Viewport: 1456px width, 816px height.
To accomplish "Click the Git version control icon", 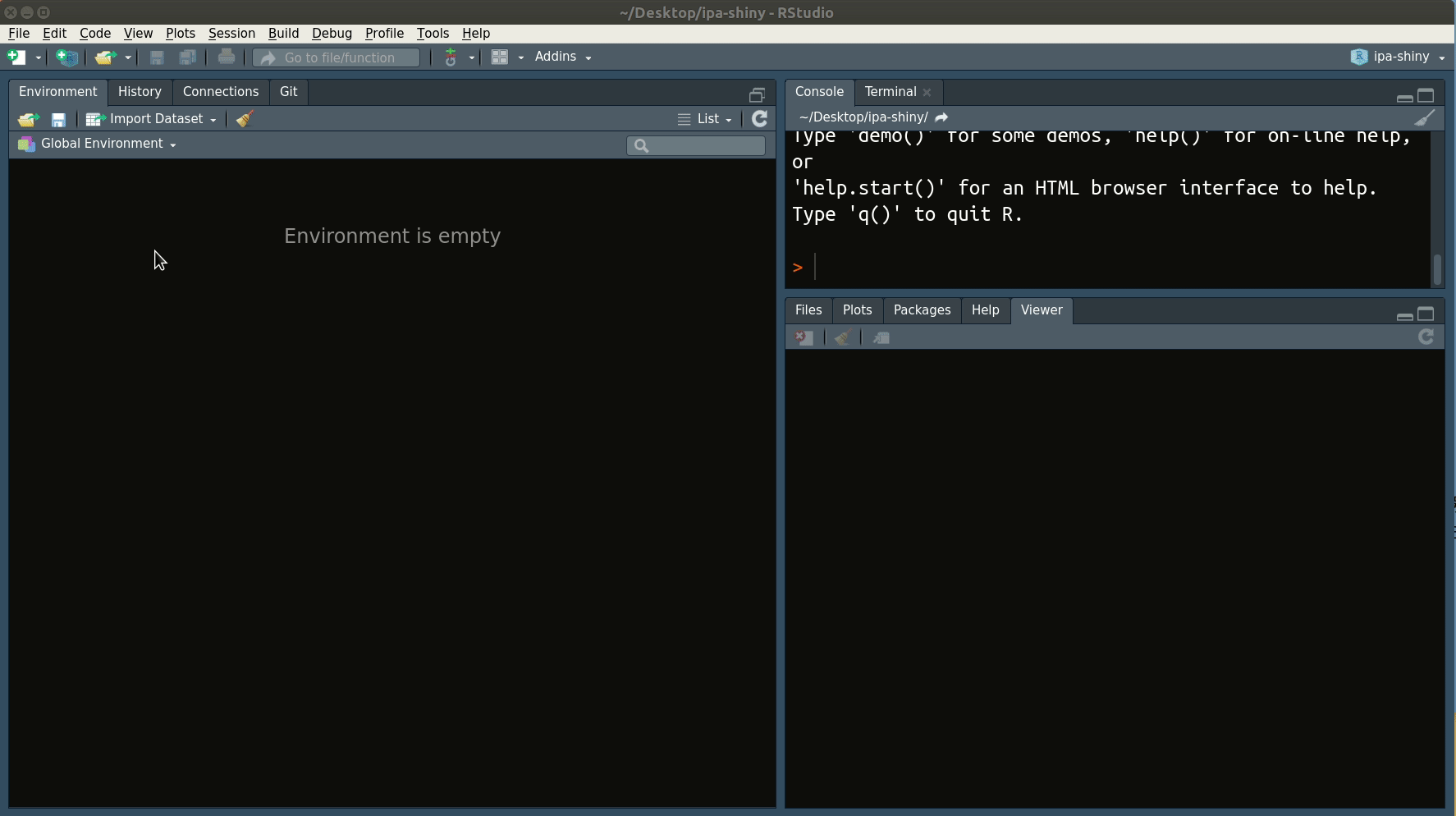I will (x=451, y=57).
